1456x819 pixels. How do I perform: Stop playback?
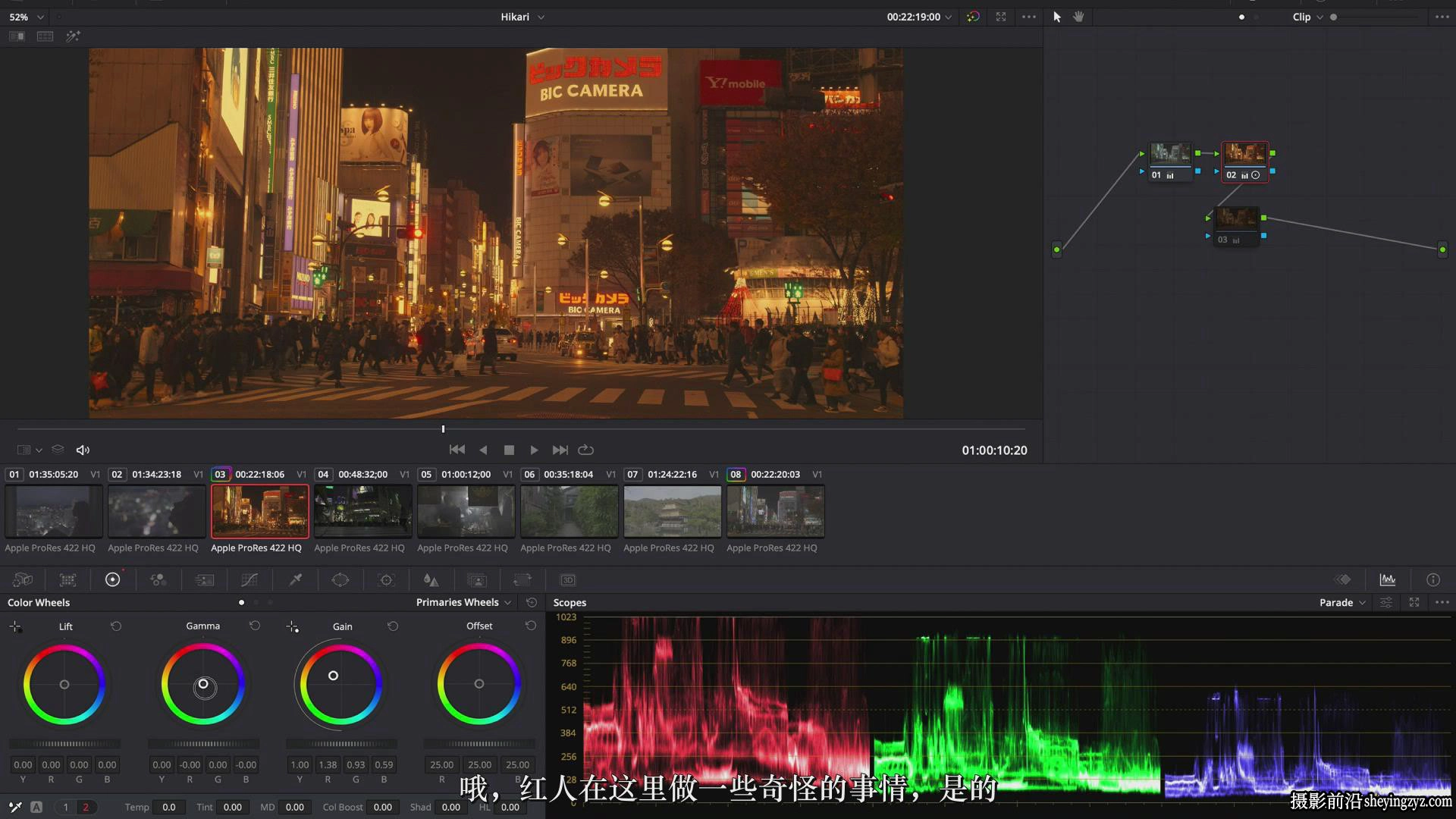point(509,450)
